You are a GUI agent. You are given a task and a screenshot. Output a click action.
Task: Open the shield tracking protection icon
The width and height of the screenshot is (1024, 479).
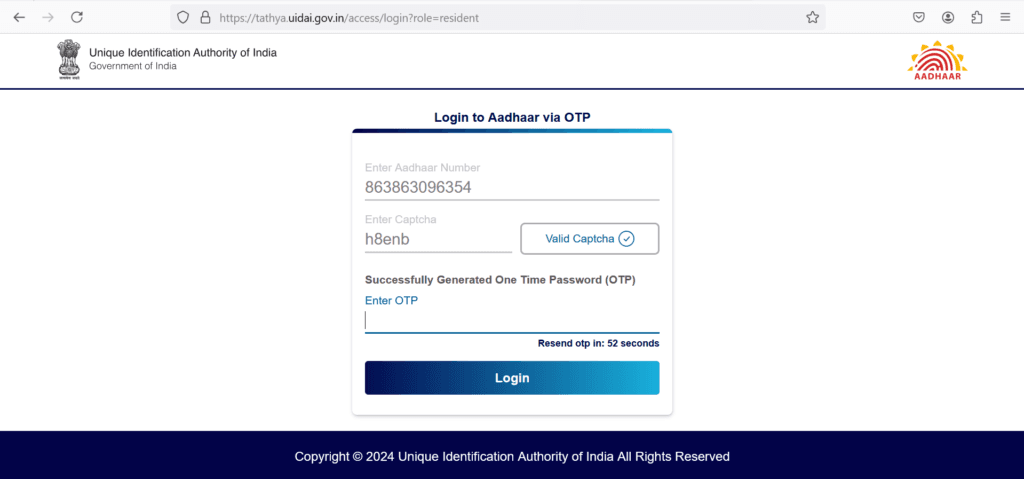point(183,18)
